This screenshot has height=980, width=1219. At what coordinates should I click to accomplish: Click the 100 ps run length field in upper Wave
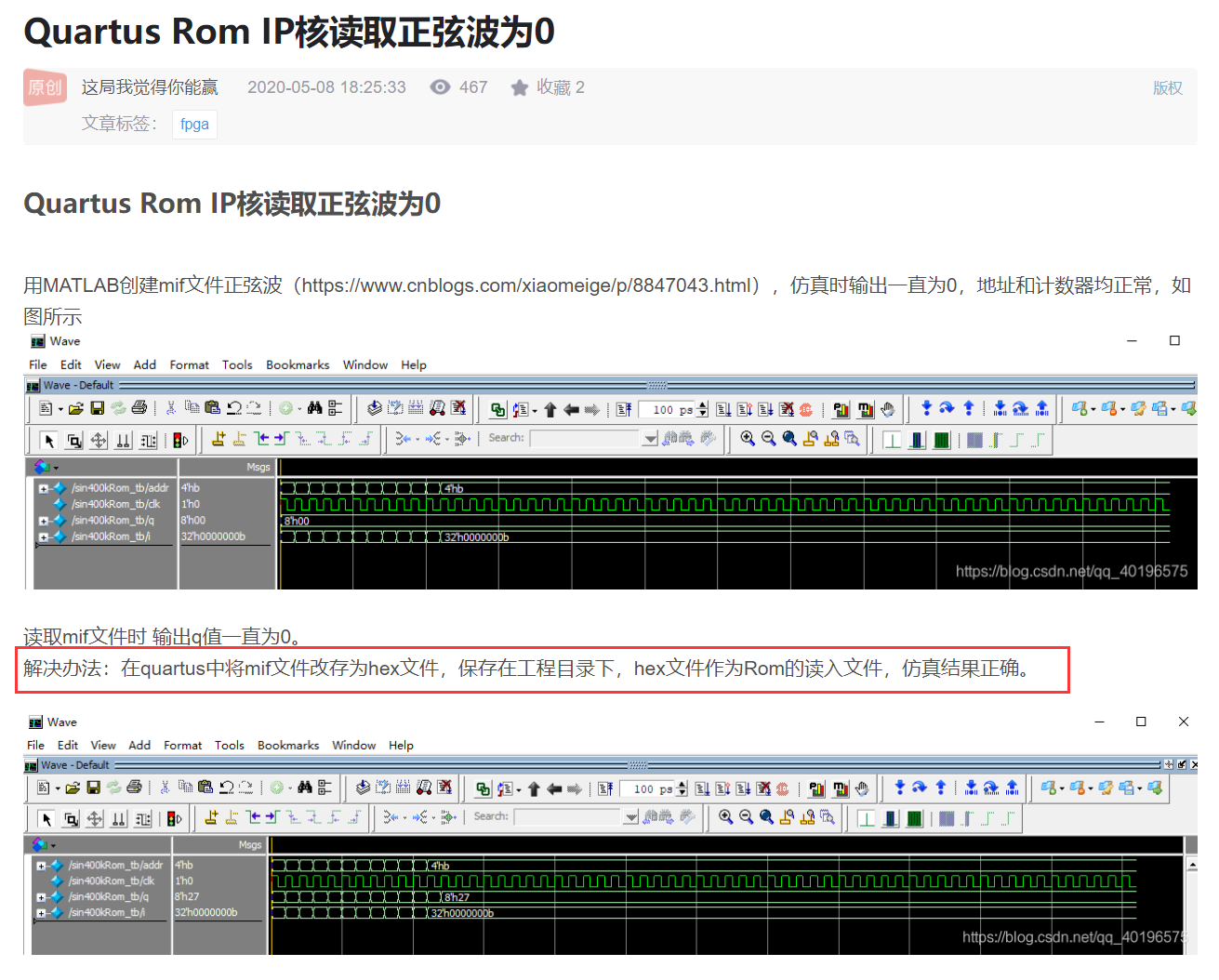pyautogui.click(x=668, y=409)
